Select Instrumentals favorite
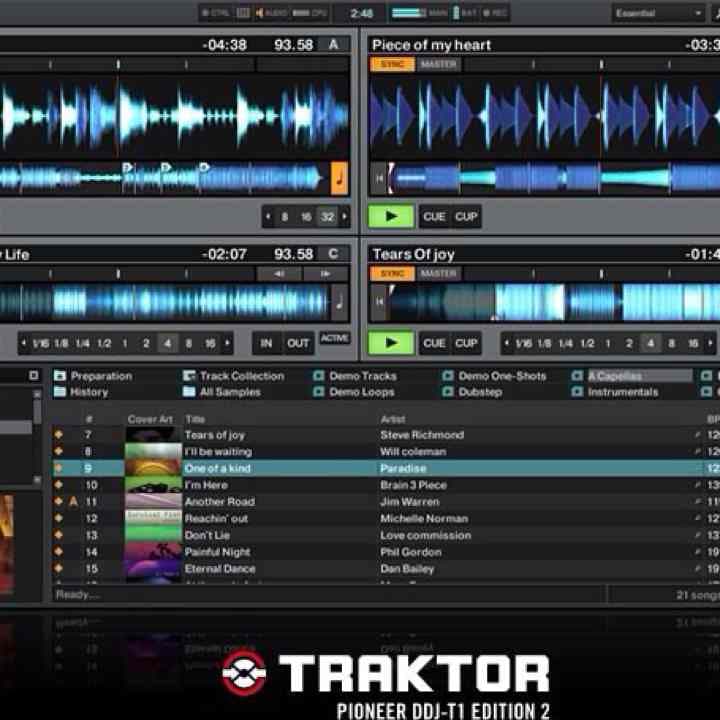Image resolution: width=720 pixels, height=720 pixels. coord(623,392)
